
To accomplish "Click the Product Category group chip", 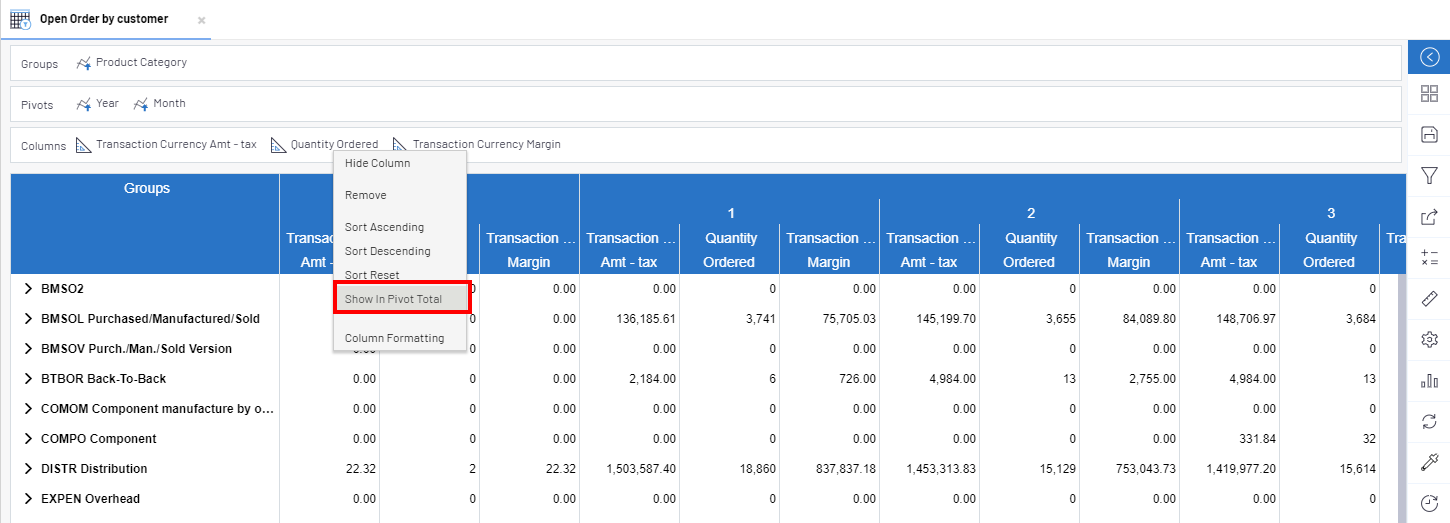I will point(140,62).
